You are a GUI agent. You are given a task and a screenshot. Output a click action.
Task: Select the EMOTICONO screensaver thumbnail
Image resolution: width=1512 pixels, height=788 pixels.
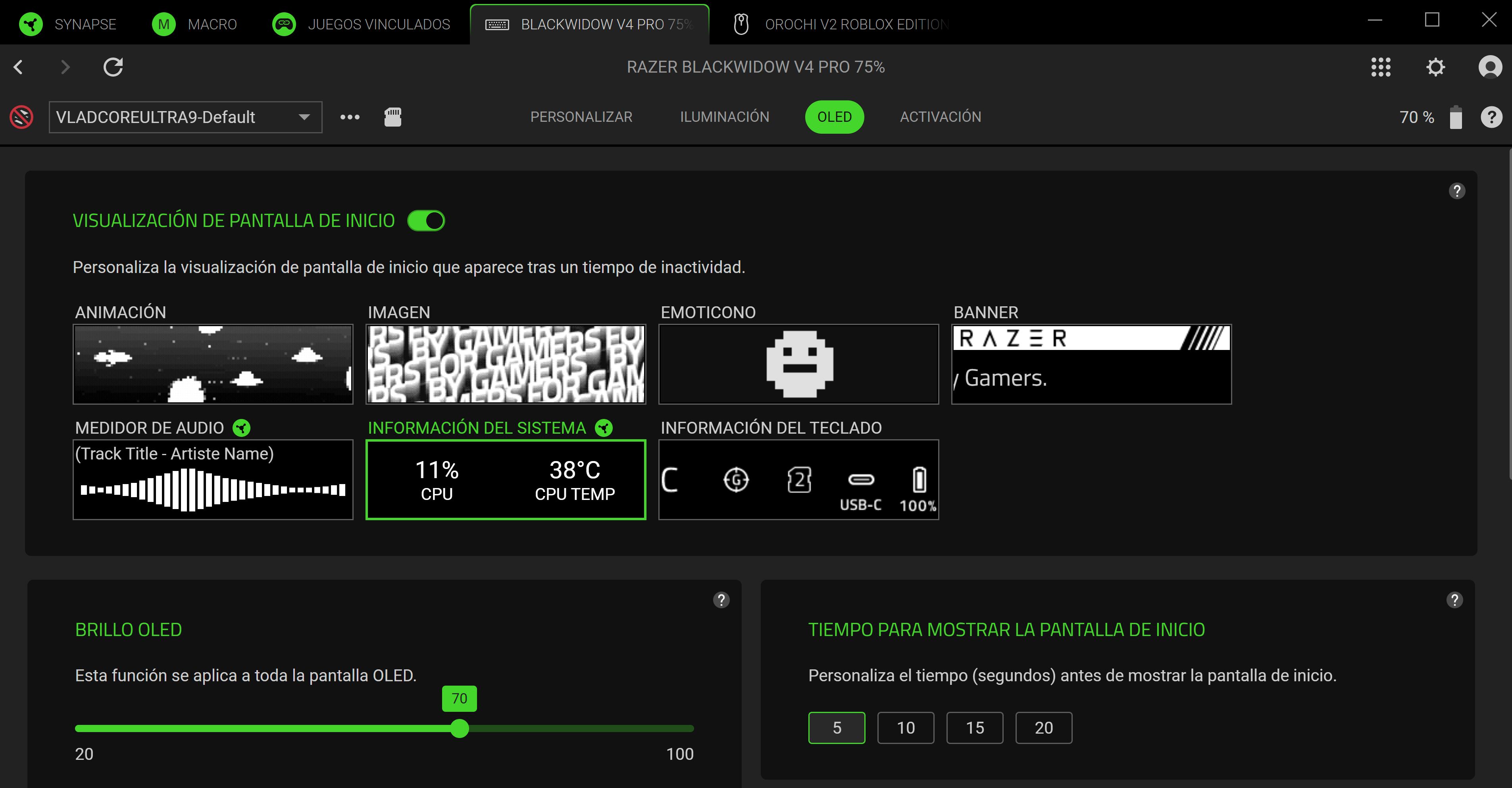coord(798,364)
